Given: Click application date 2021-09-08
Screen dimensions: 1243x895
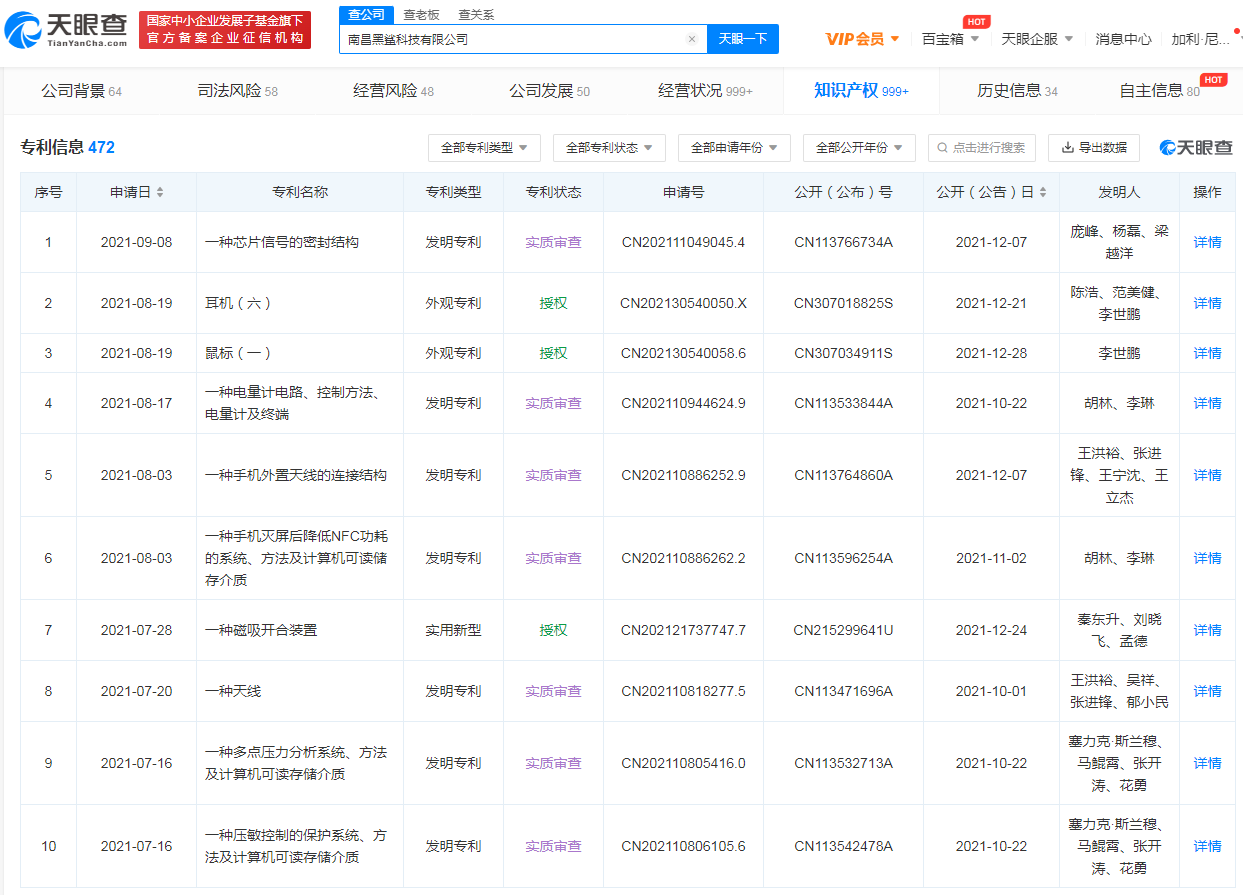Looking at the screenshot, I should click(x=136, y=242).
